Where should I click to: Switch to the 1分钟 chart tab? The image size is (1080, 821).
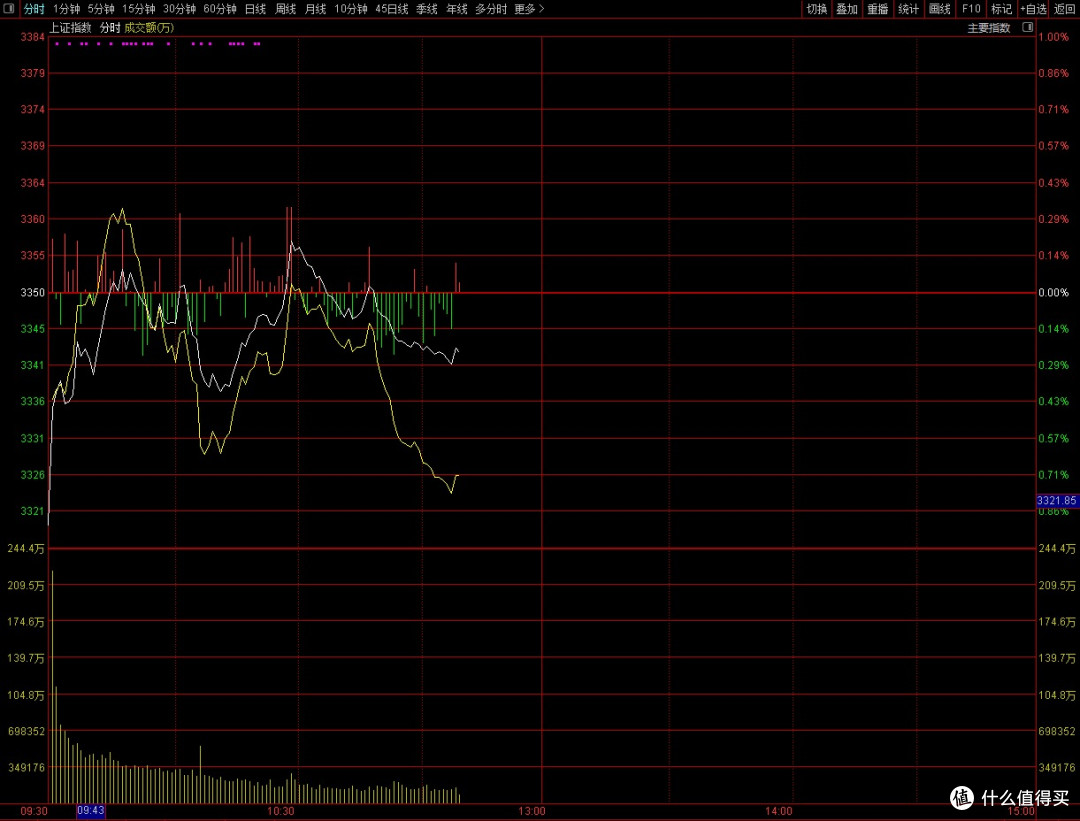[66, 9]
